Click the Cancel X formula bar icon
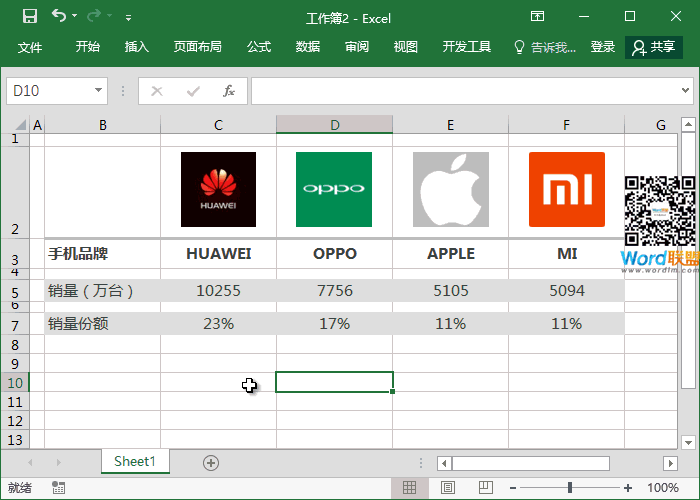Screen dimensions: 700x500 coord(157,91)
